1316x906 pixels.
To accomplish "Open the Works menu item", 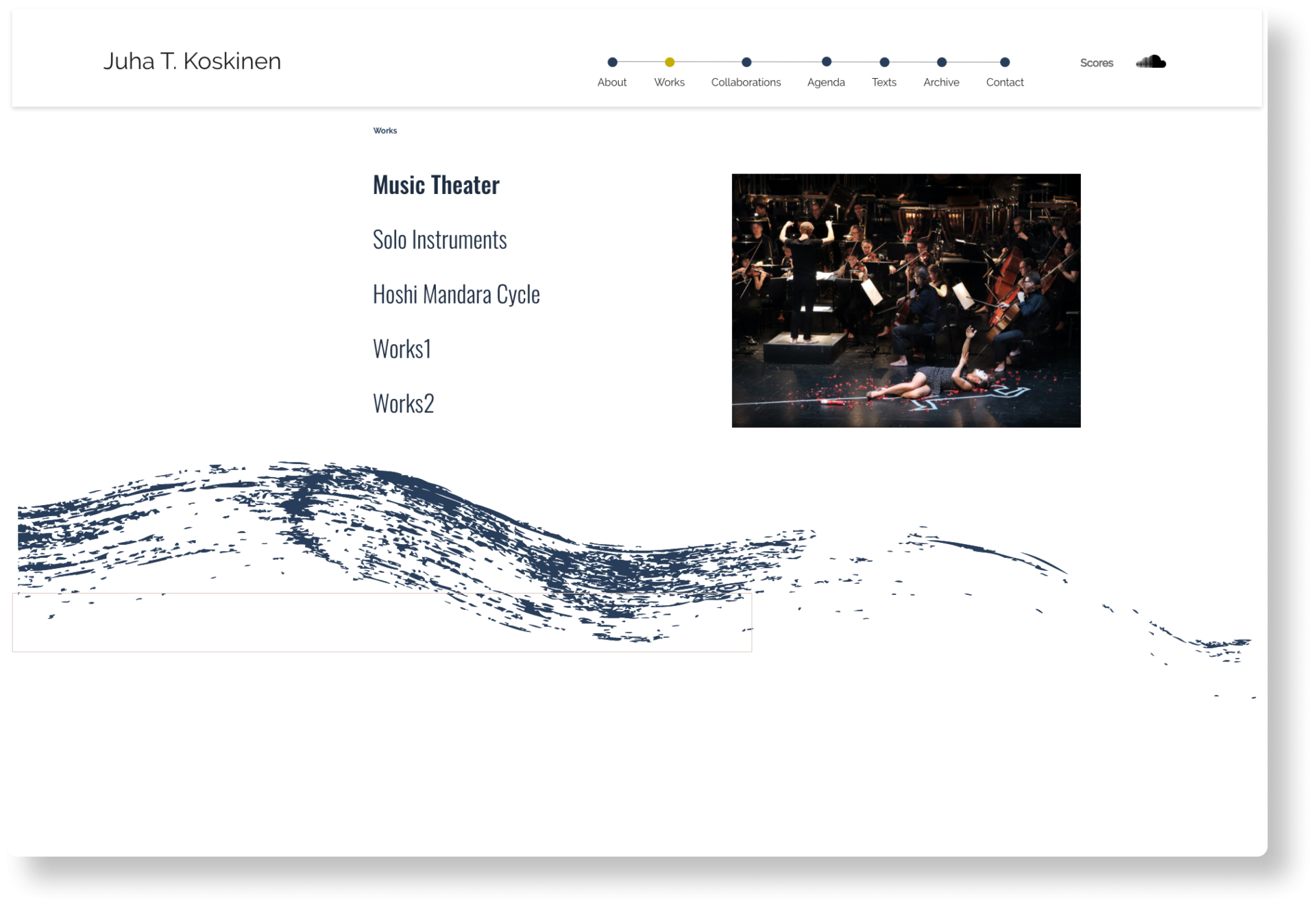I will [x=670, y=82].
